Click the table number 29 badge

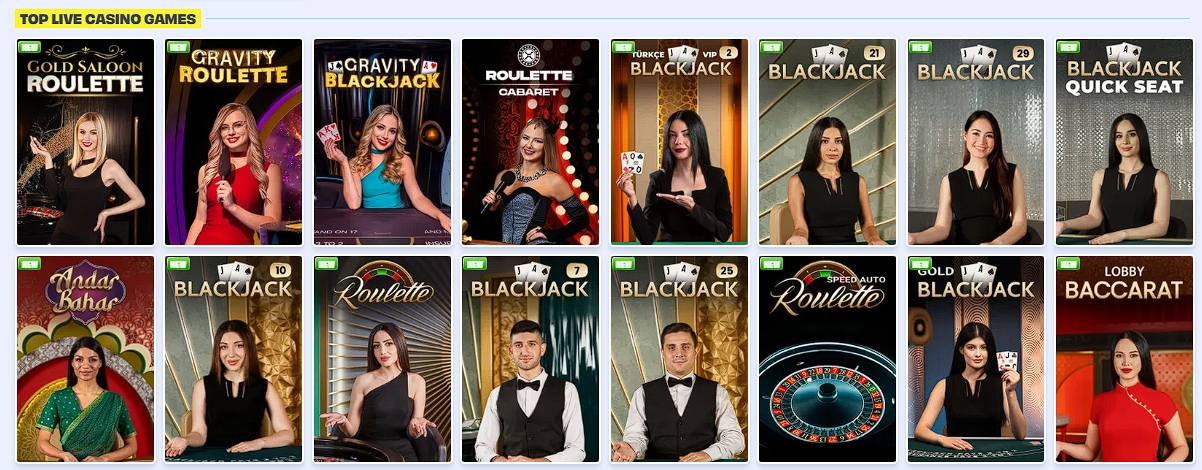(x=1024, y=53)
